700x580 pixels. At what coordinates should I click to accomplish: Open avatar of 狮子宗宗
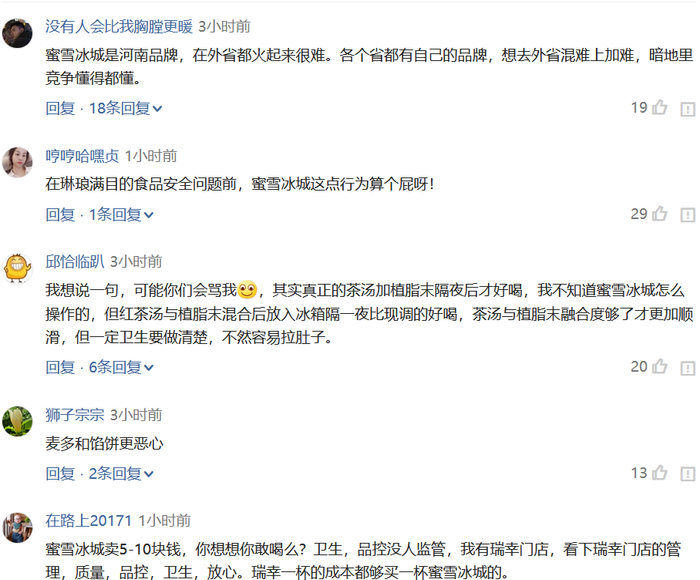tap(17, 421)
